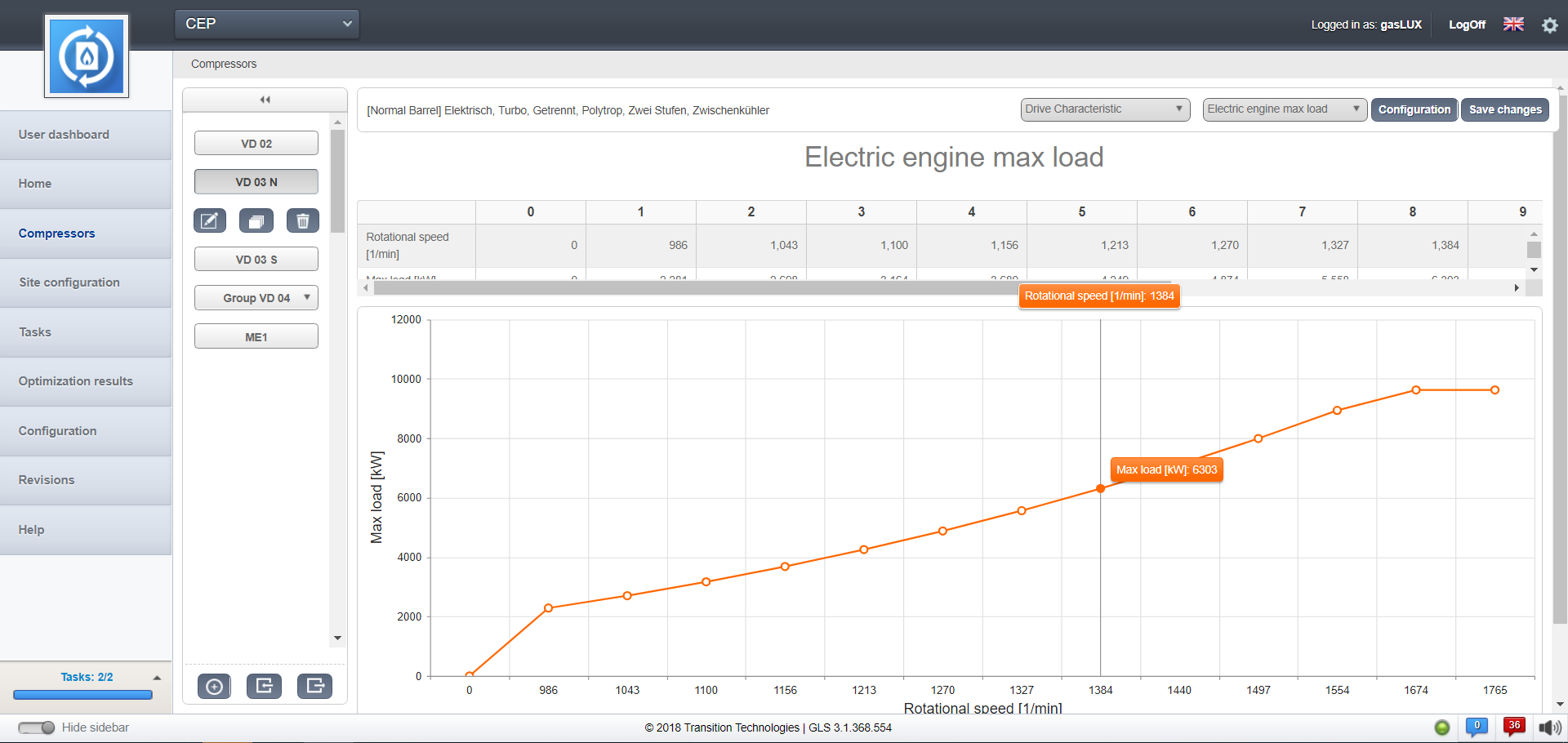
Task: Expand the Group VD 04 dropdown
Action: point(256,298)
